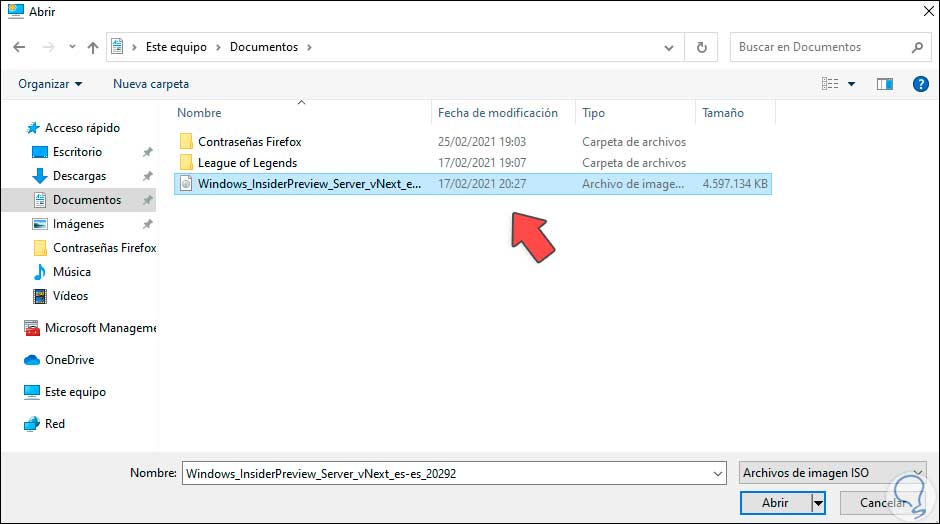Toggle the preview pane

[x=885, y=84]
